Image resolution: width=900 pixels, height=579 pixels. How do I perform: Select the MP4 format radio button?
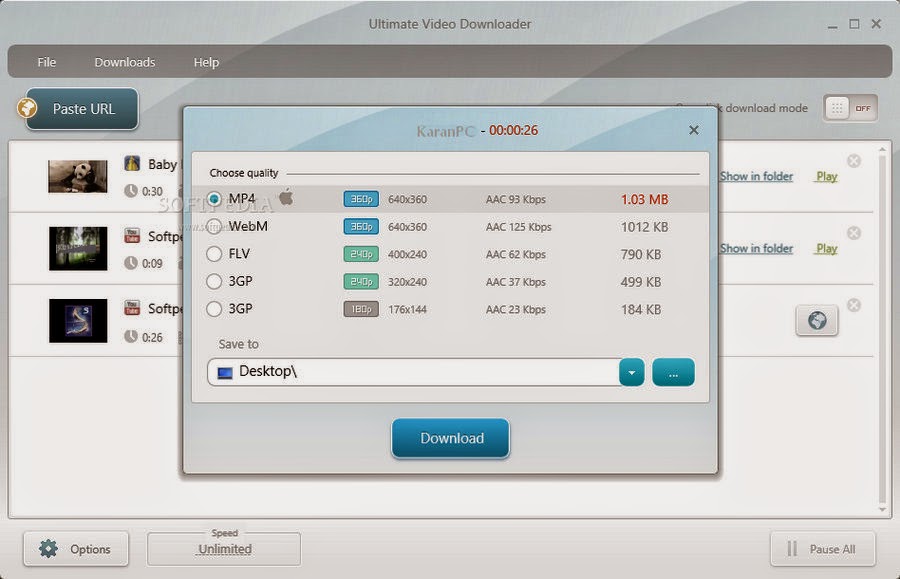coord(214,199)
